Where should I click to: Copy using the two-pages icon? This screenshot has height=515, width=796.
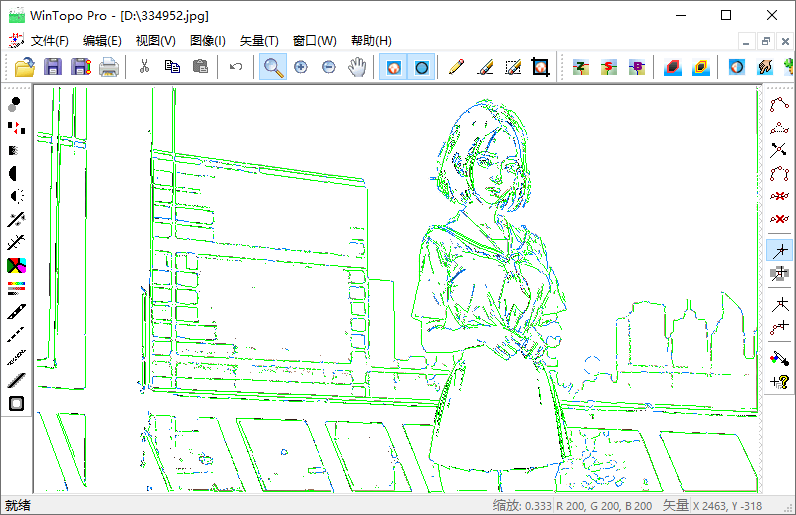click(172, 67)
